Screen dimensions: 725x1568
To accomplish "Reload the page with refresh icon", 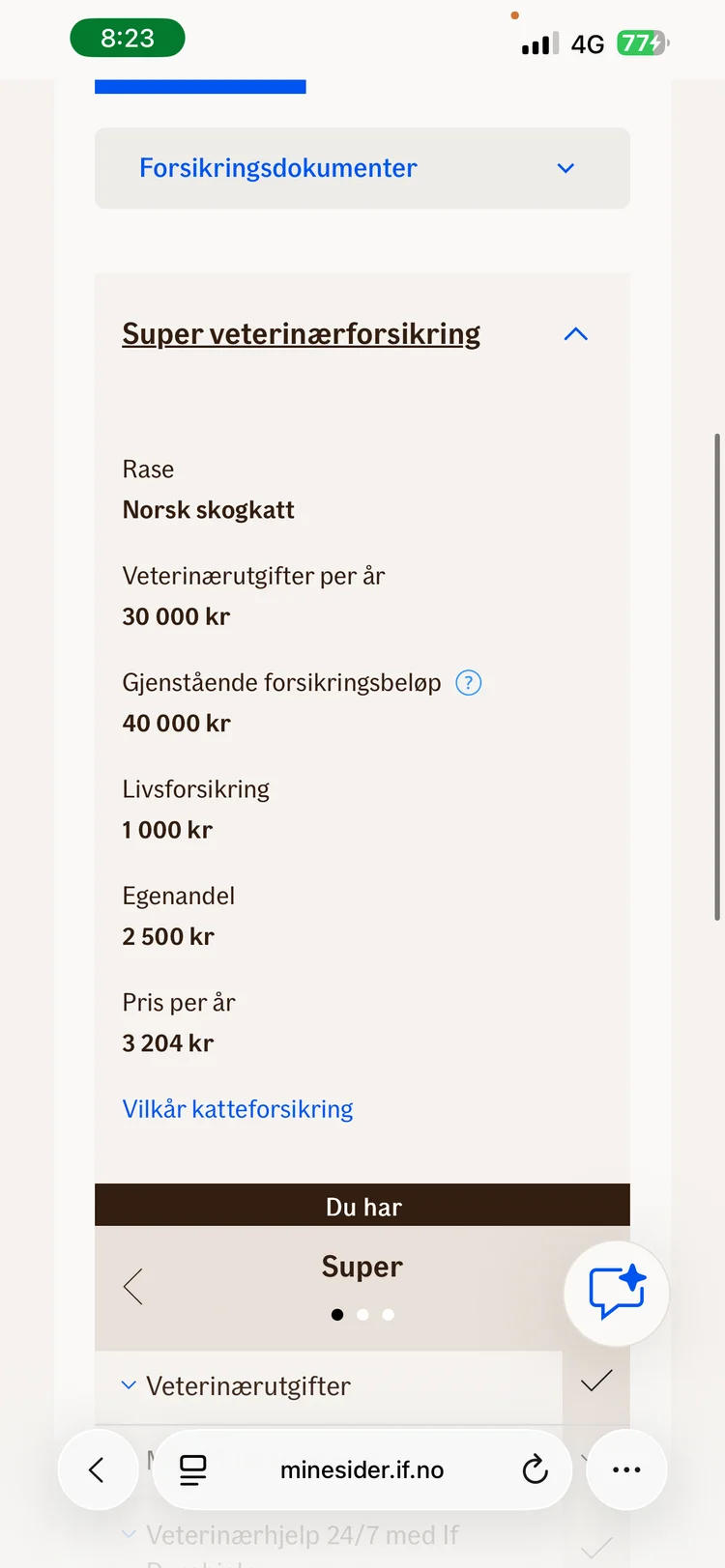I will (535, 1469).
